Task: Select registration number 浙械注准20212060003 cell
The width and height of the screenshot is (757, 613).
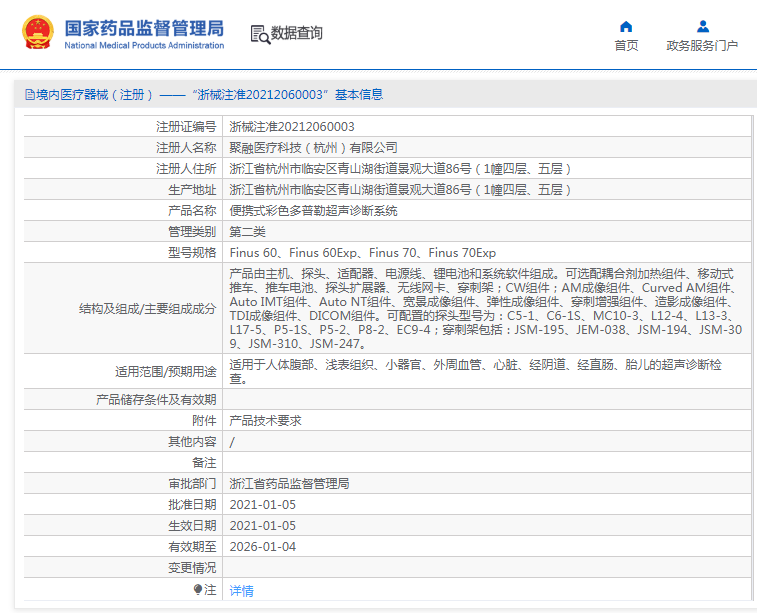Action: pyautogui.click(x=292, y=127)
